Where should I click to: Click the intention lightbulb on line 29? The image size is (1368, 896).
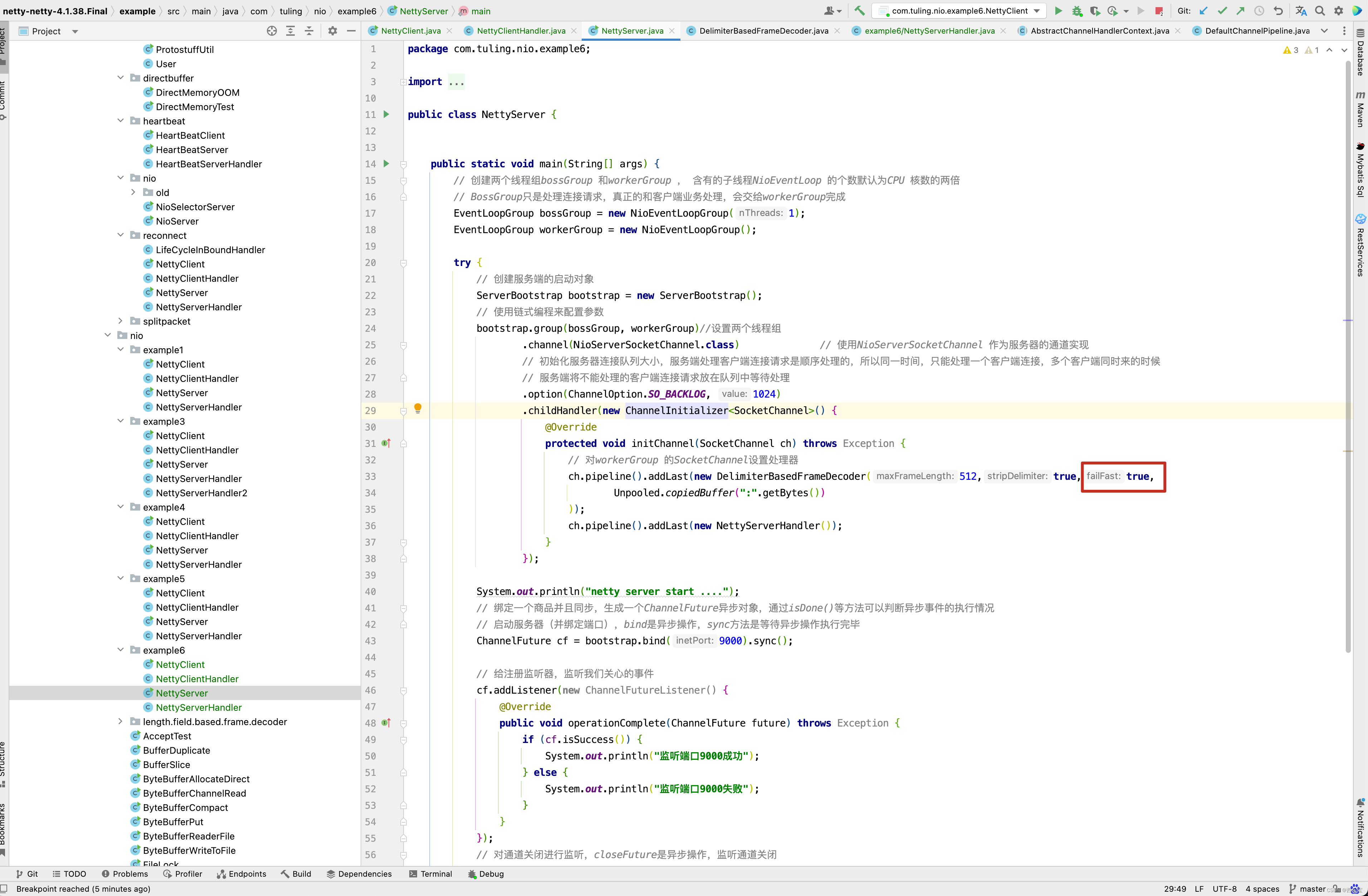(418, 408)
